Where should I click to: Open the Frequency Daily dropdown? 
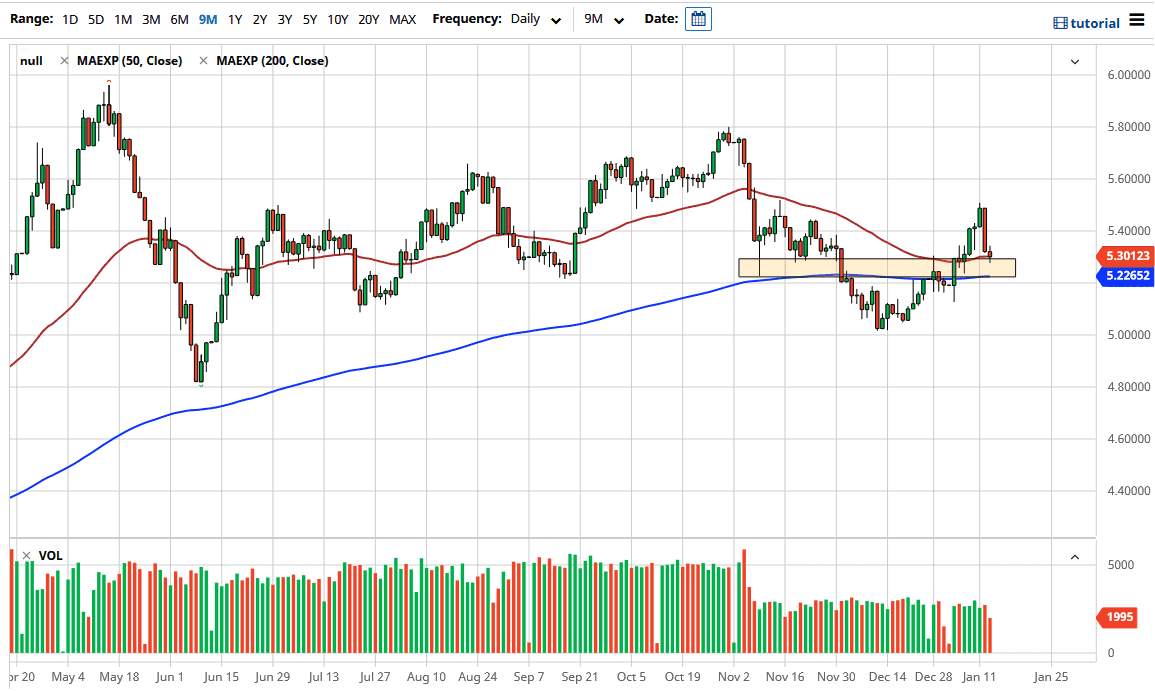[x=533, y=18]
